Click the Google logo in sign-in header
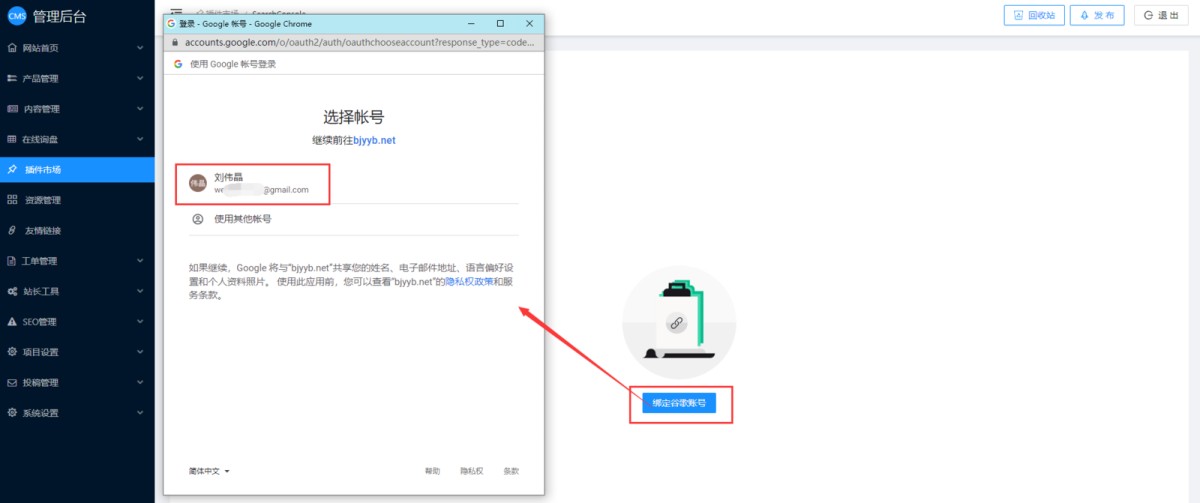1200x503 pixels. (x=178, y=63)
